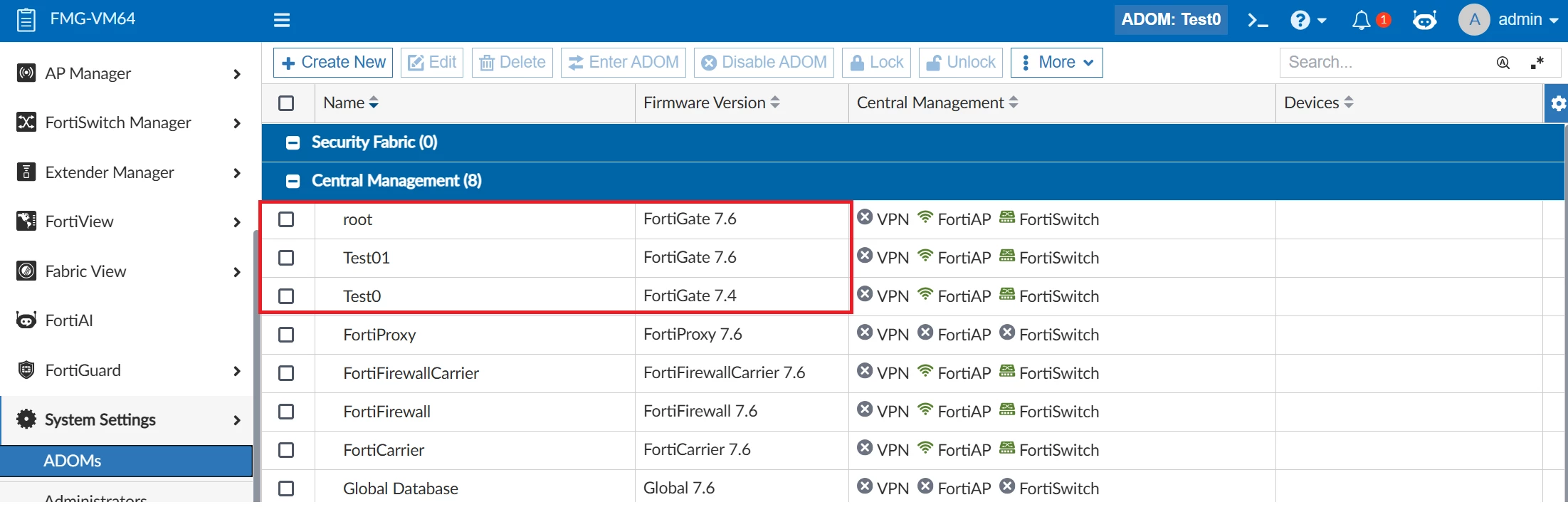Open column settings gear icon
The width and height of the screenshot is (1568, 522).
(1557, 103)
